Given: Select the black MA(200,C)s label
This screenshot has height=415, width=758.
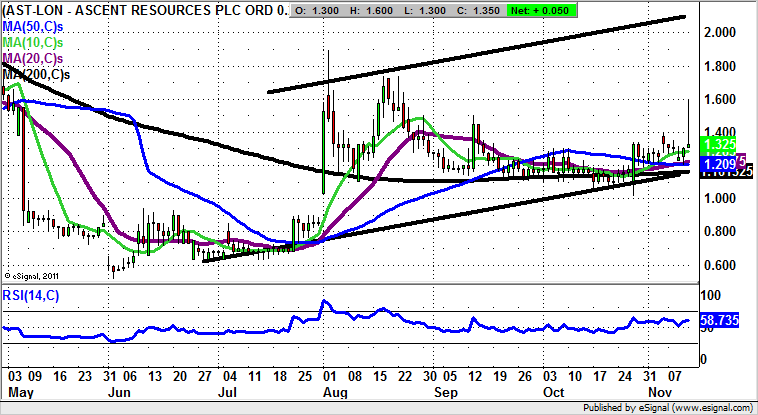Looking at the screenshot, I should [38, 73].
